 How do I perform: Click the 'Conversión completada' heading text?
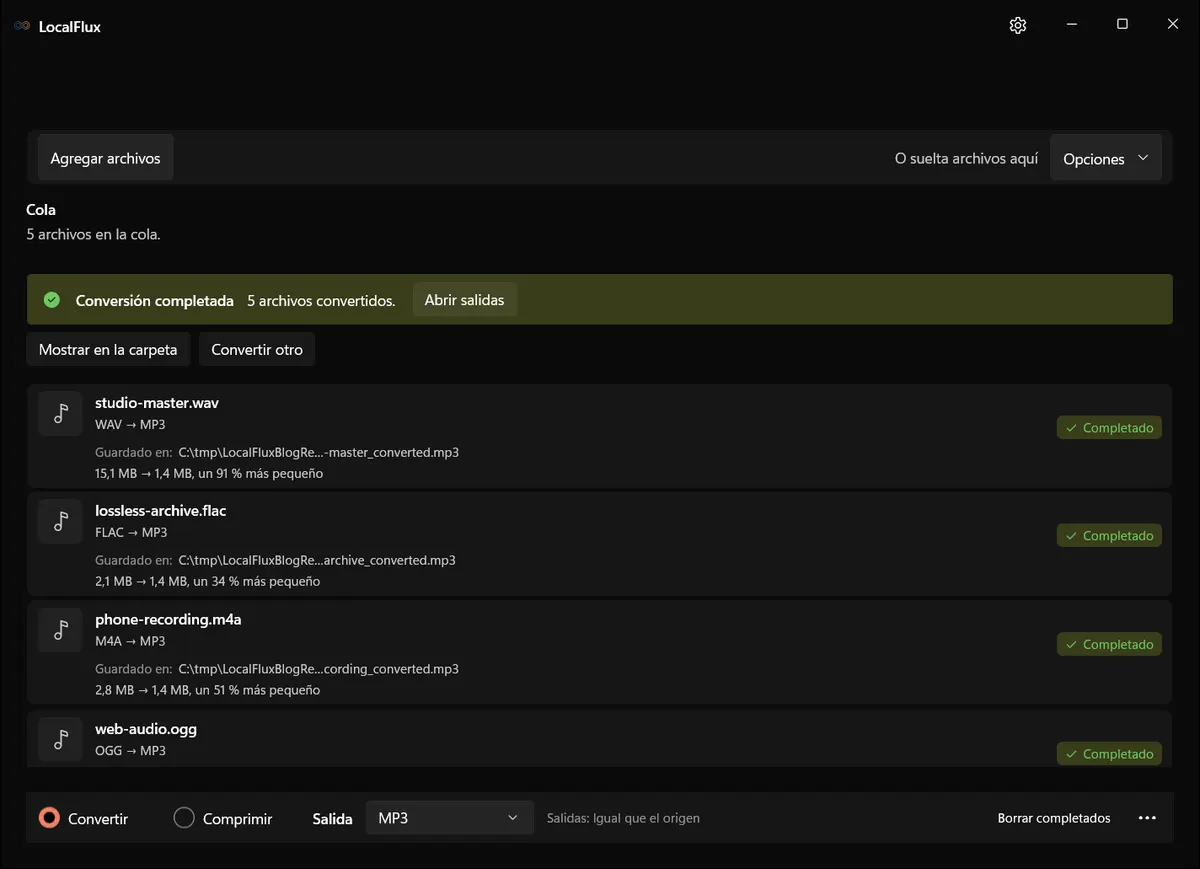pos(155,300)
